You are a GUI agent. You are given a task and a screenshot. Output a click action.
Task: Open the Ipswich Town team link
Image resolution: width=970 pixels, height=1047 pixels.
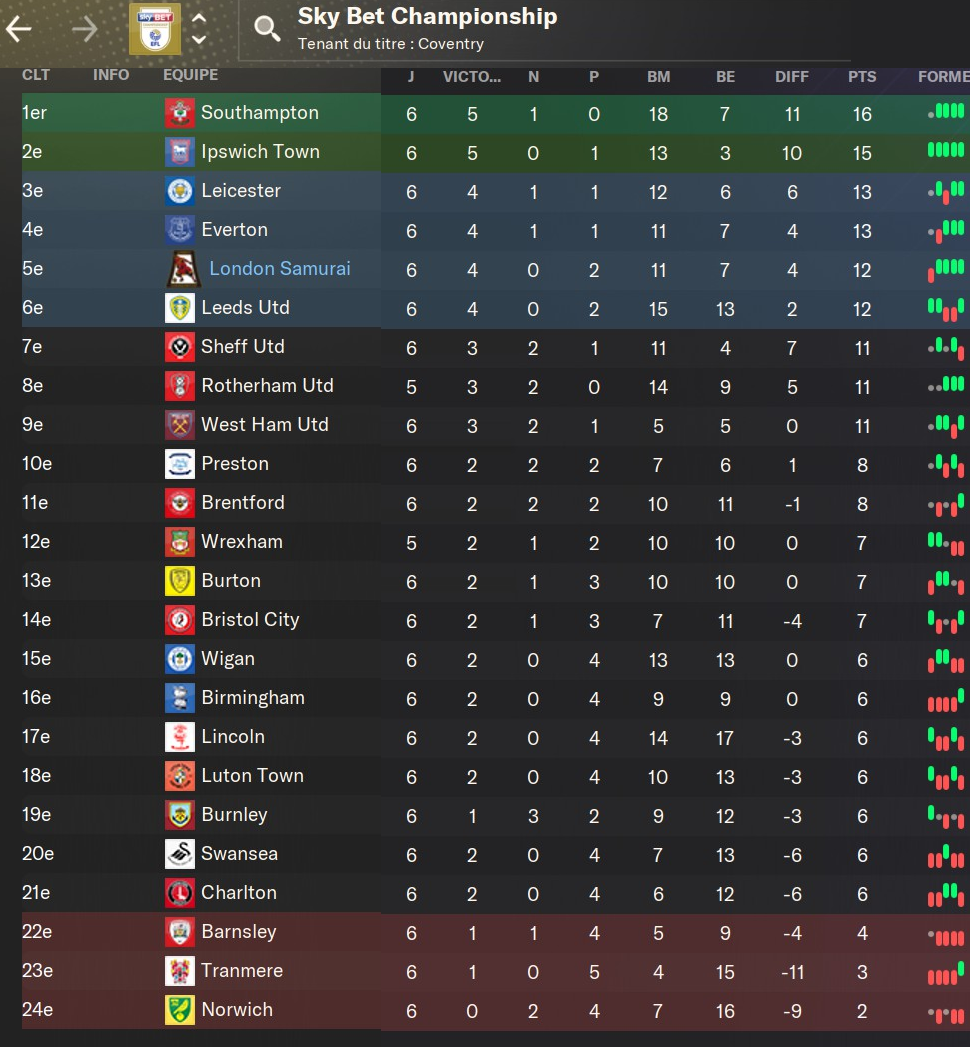pyautogui.click(x=260, y=152)
